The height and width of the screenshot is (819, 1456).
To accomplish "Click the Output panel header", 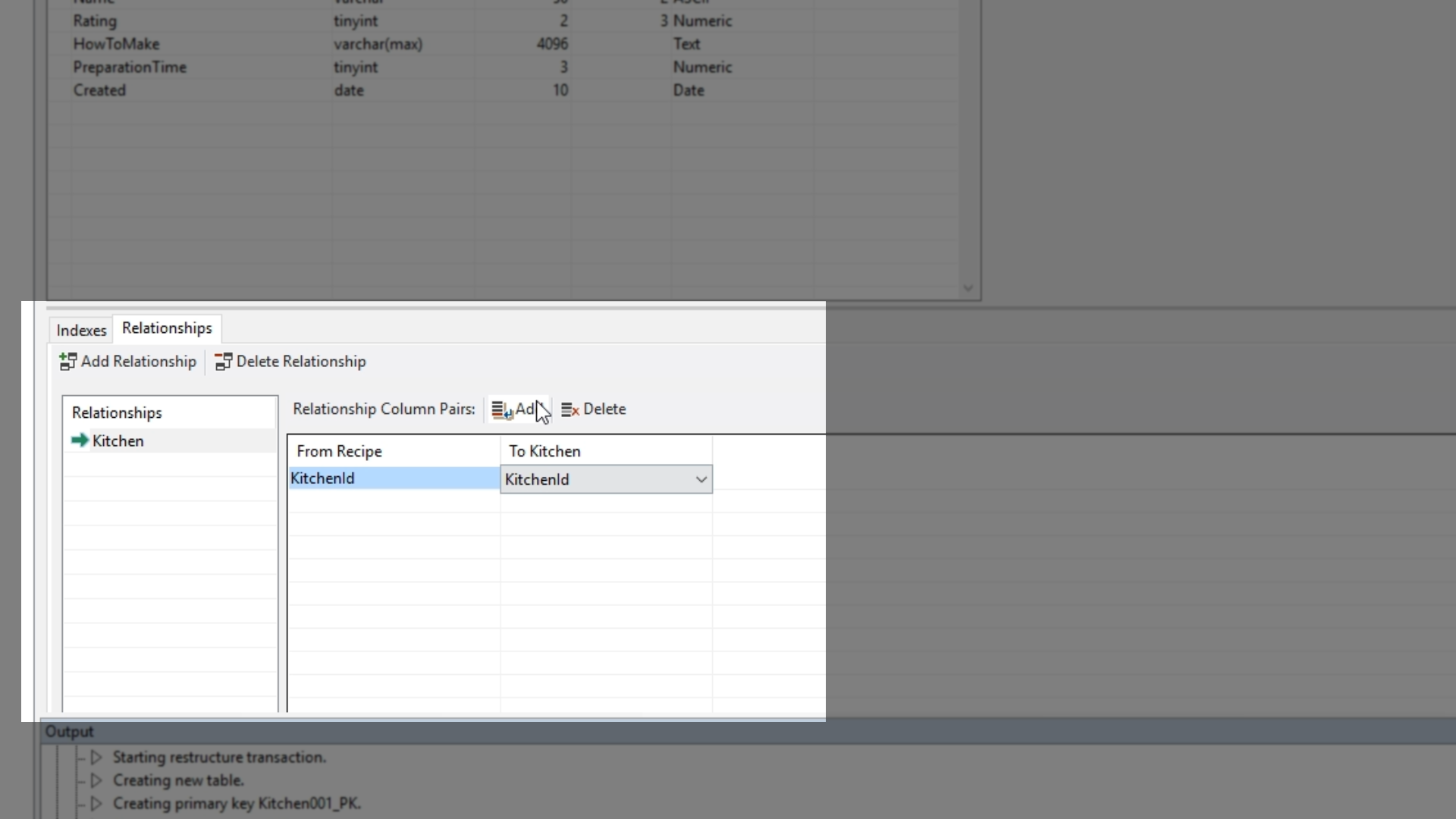I will 69,732.
